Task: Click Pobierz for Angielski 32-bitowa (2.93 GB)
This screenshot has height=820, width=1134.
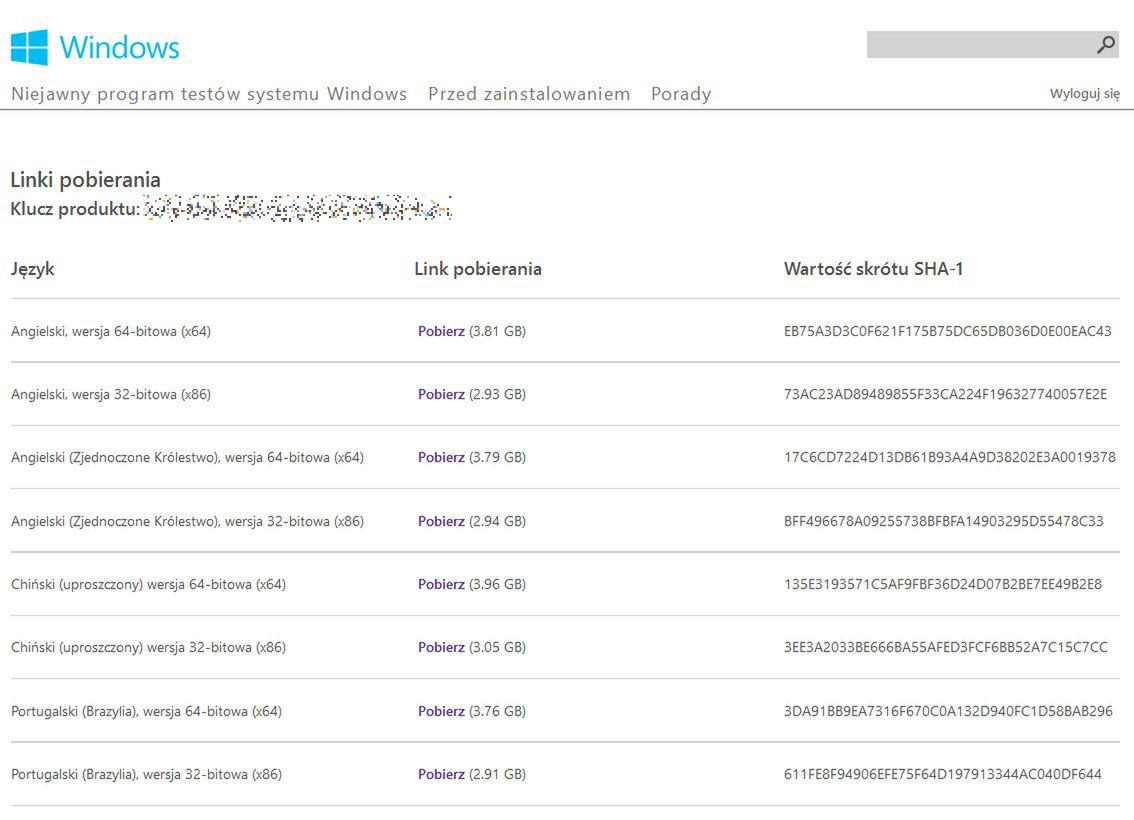Action: click(x=441, y=394)
